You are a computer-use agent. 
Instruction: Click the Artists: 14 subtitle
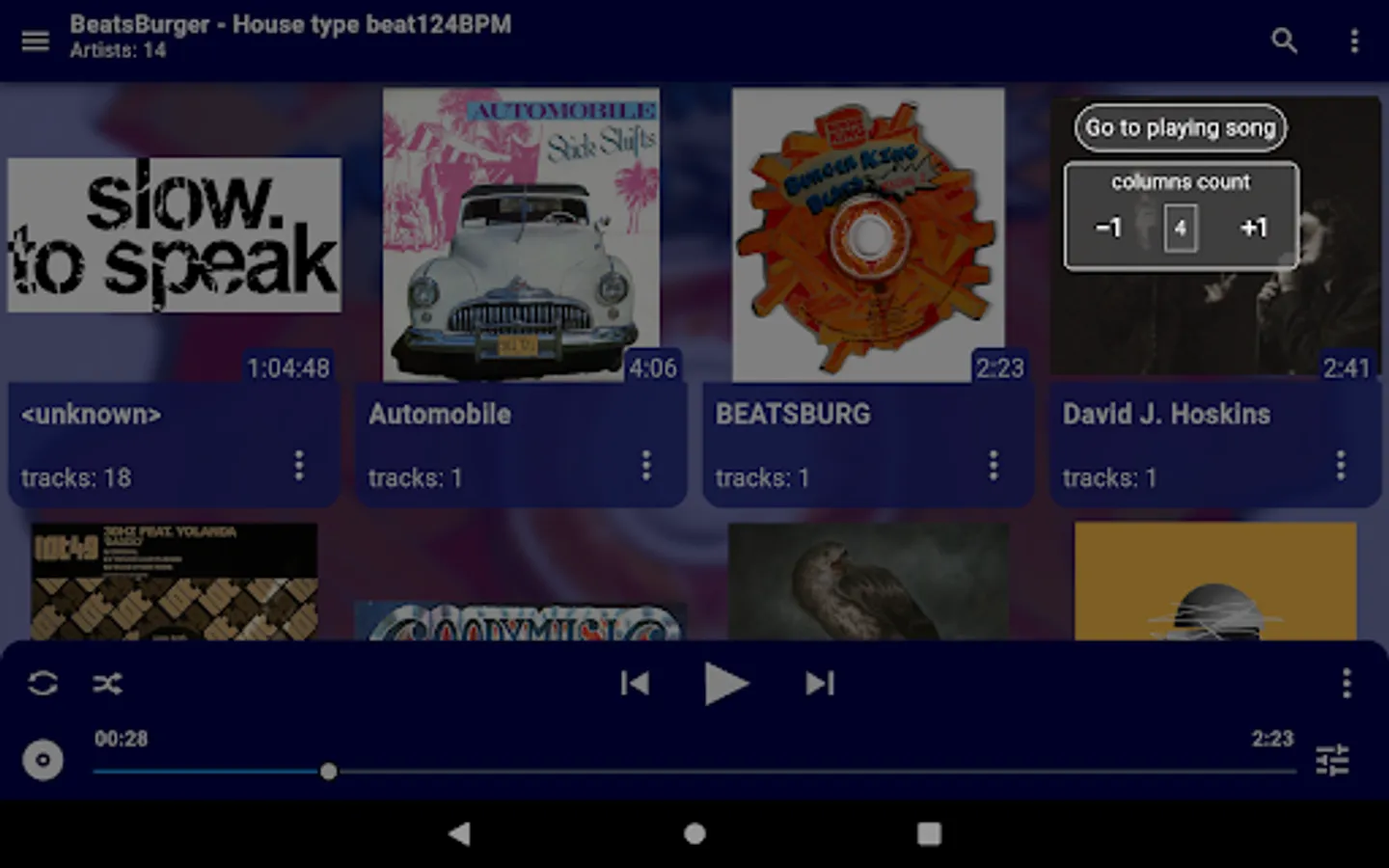coord(118,51)
